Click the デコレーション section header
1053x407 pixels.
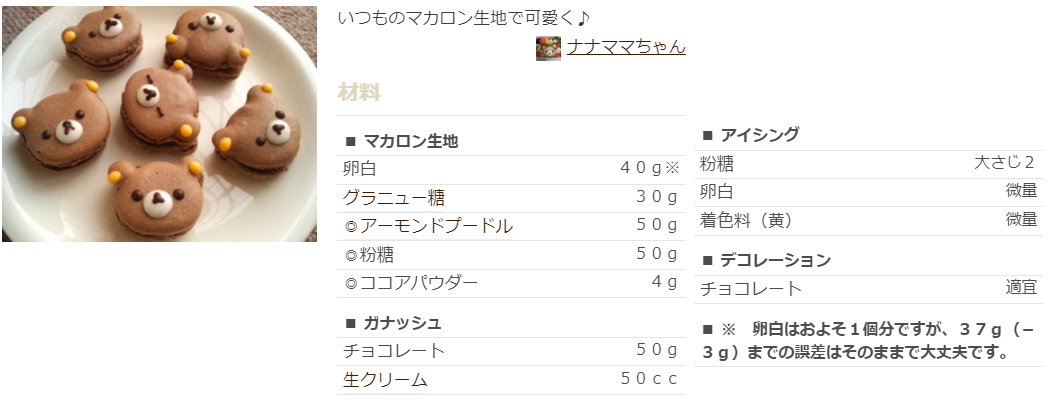(x=766, y=260)
